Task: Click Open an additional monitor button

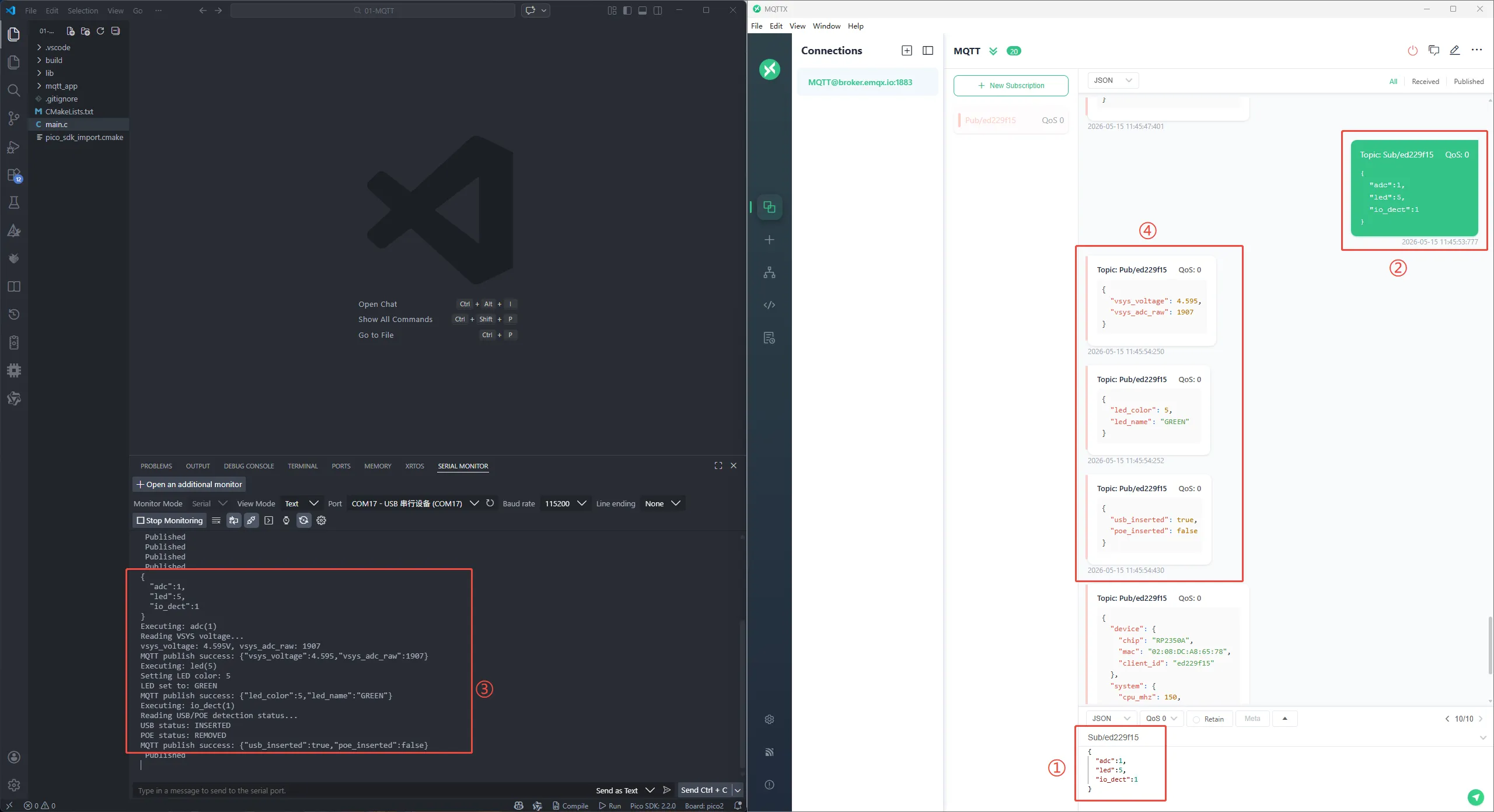Action: [189, 484]
